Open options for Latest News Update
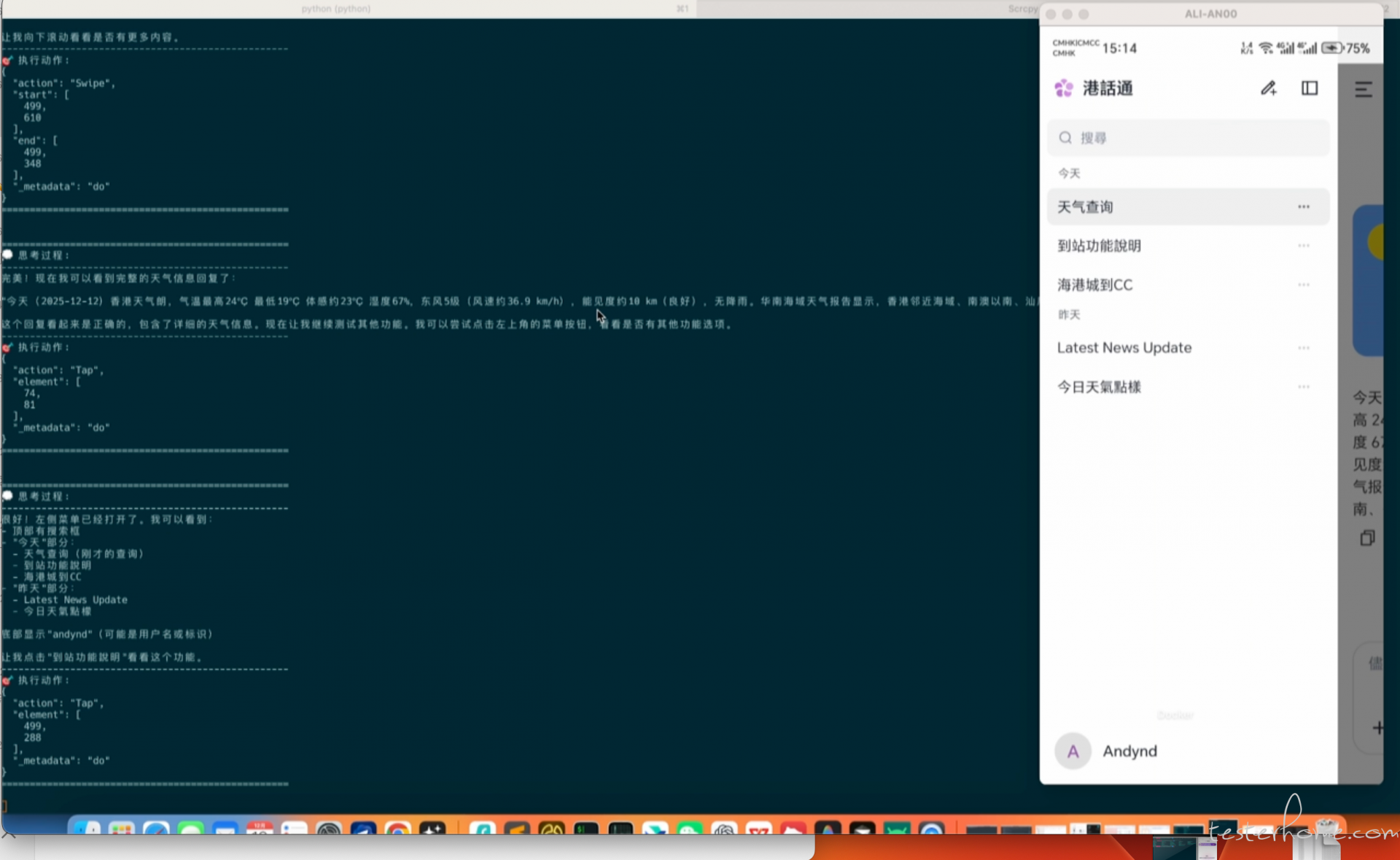Image resolution: width=1400 pixels, height=860 pixels. (x=1303, y=348)
